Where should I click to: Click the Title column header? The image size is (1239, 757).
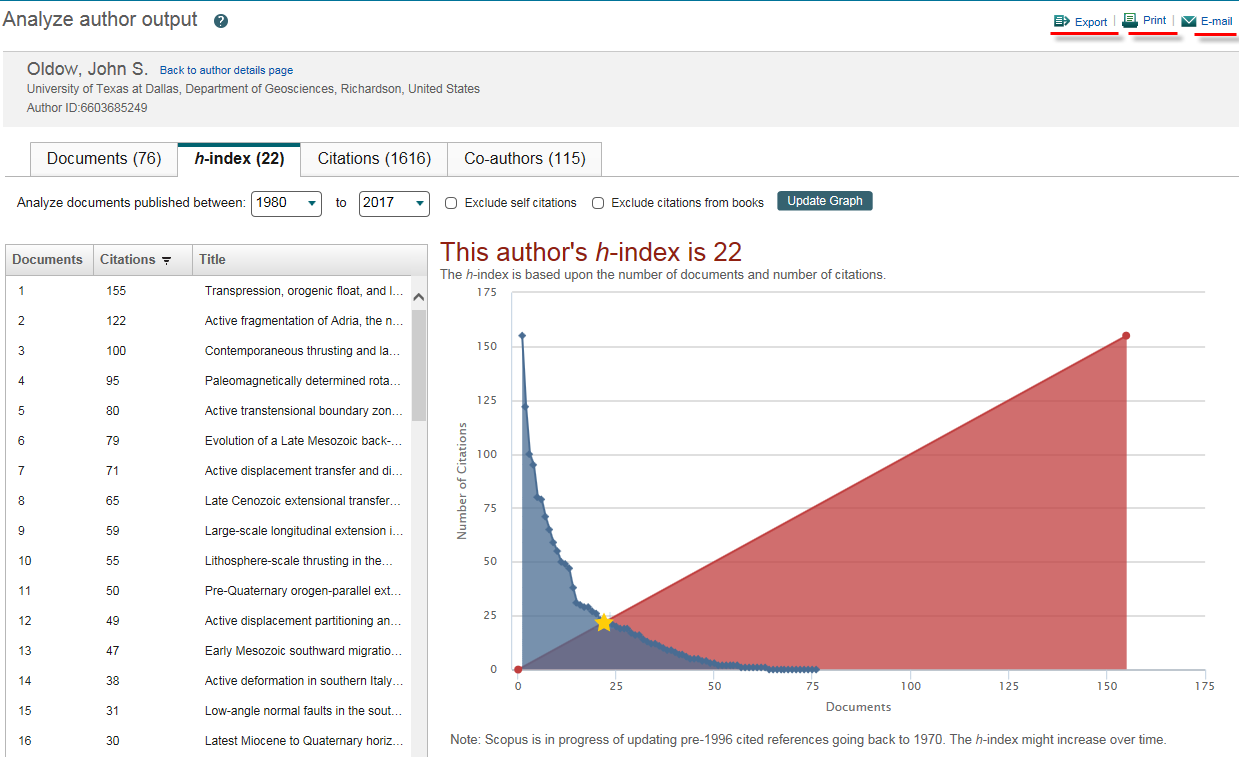point(212,260)
